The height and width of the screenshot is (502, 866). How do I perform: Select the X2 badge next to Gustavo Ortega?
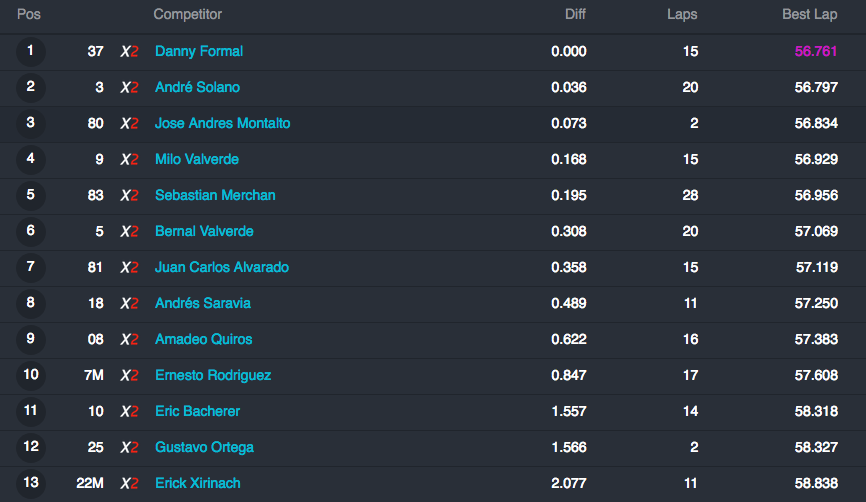129,447
